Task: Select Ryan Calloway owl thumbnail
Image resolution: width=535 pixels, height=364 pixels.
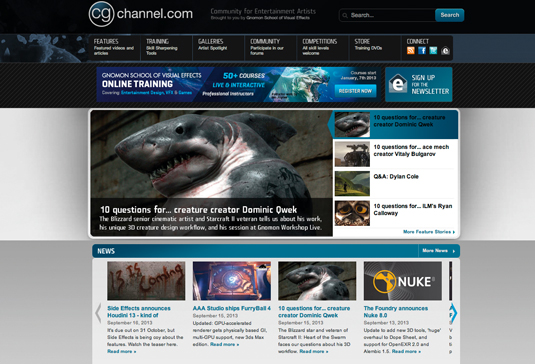Action: 352,213
